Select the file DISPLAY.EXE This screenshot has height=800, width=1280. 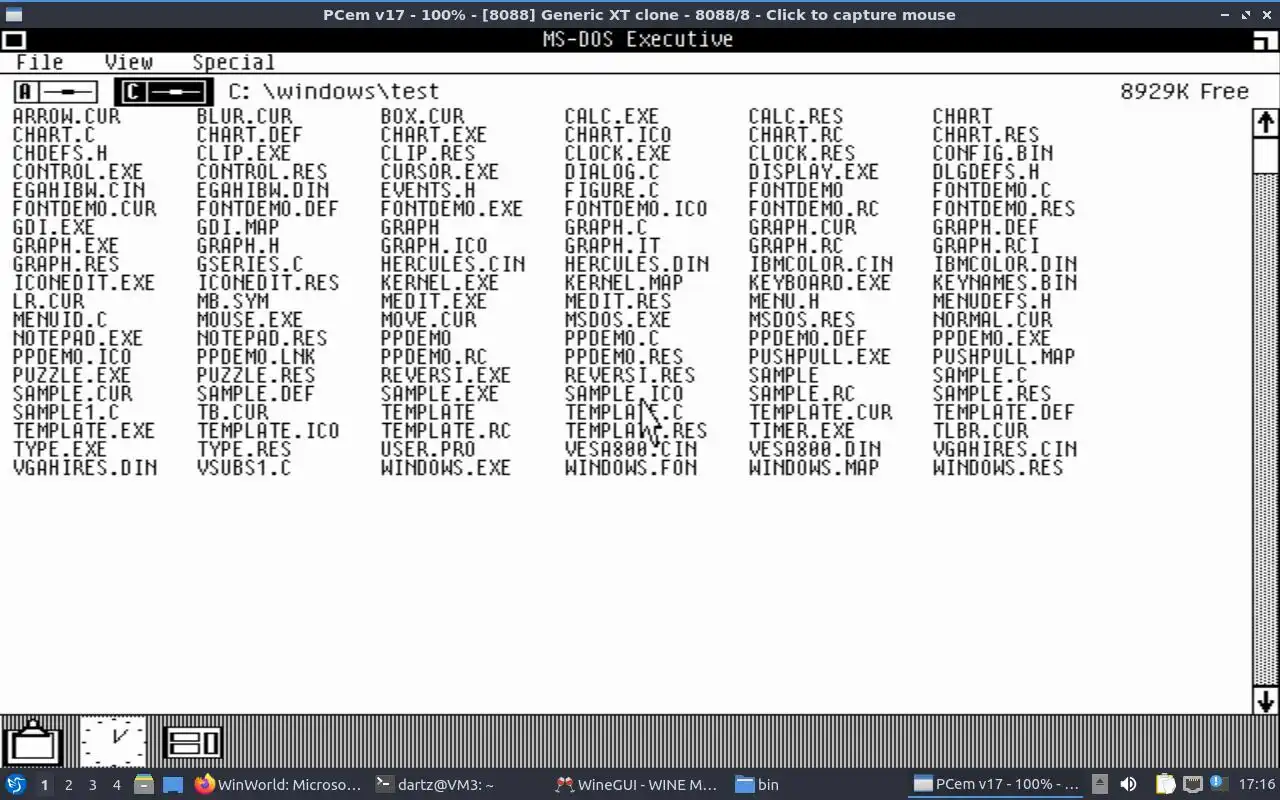(813, 172)
